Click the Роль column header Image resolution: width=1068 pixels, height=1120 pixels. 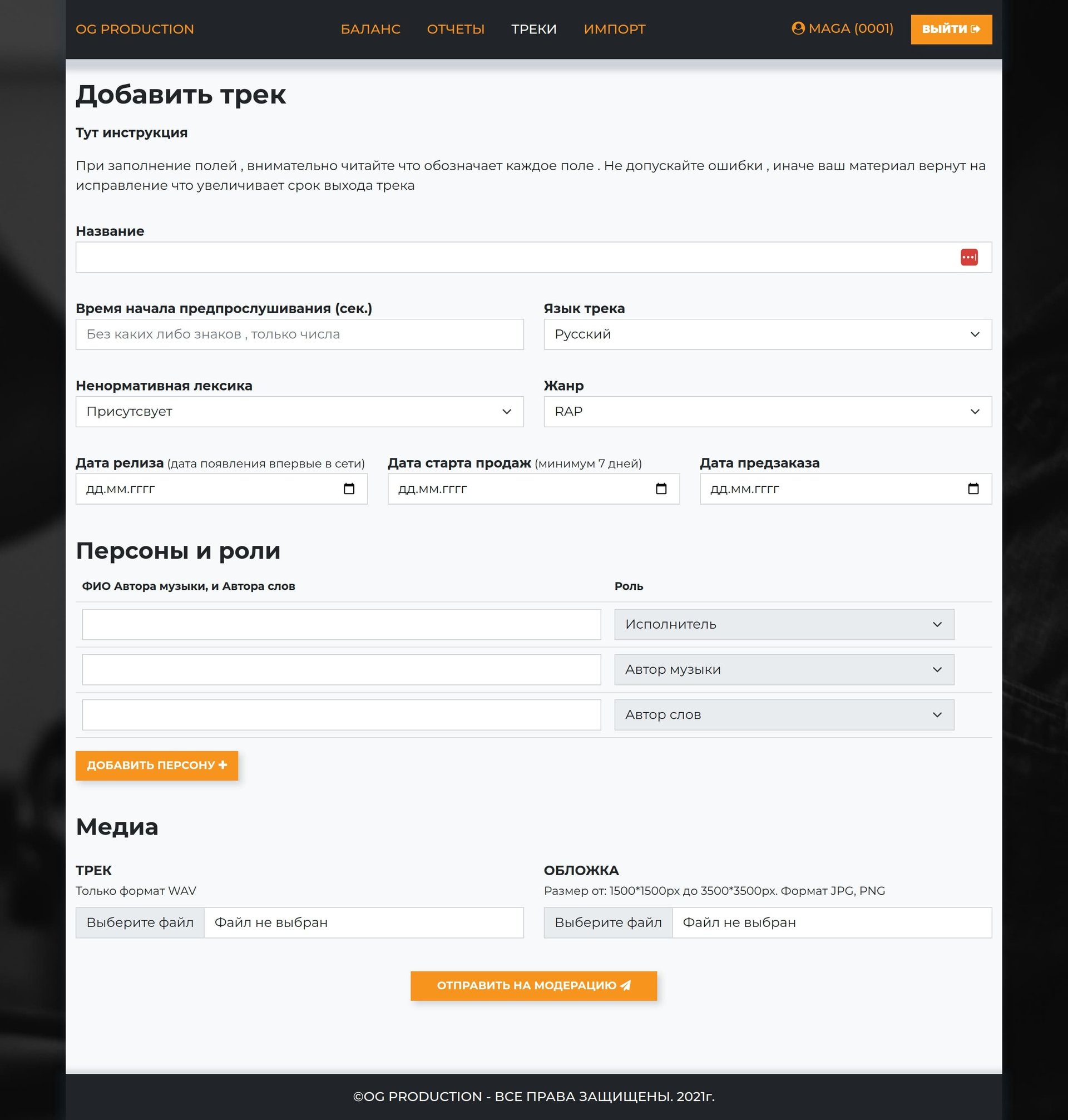point(629,586)
